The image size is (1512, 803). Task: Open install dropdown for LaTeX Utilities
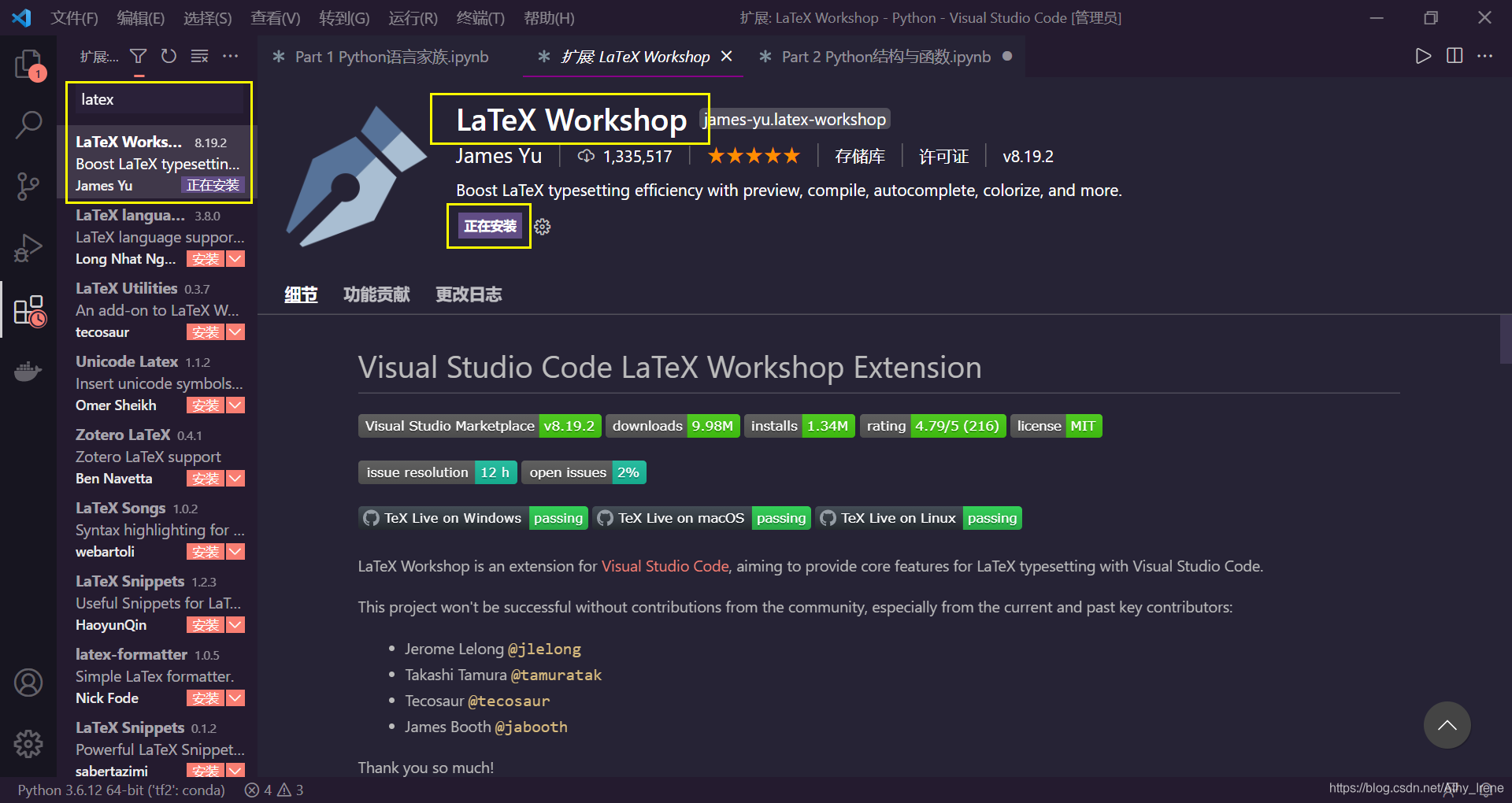point(235,332)
